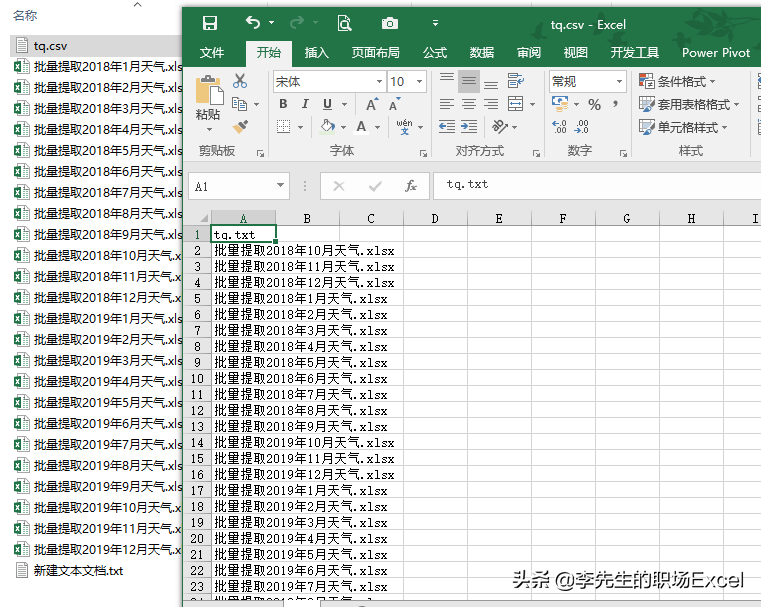Select row 10 header

pos(197,378)
